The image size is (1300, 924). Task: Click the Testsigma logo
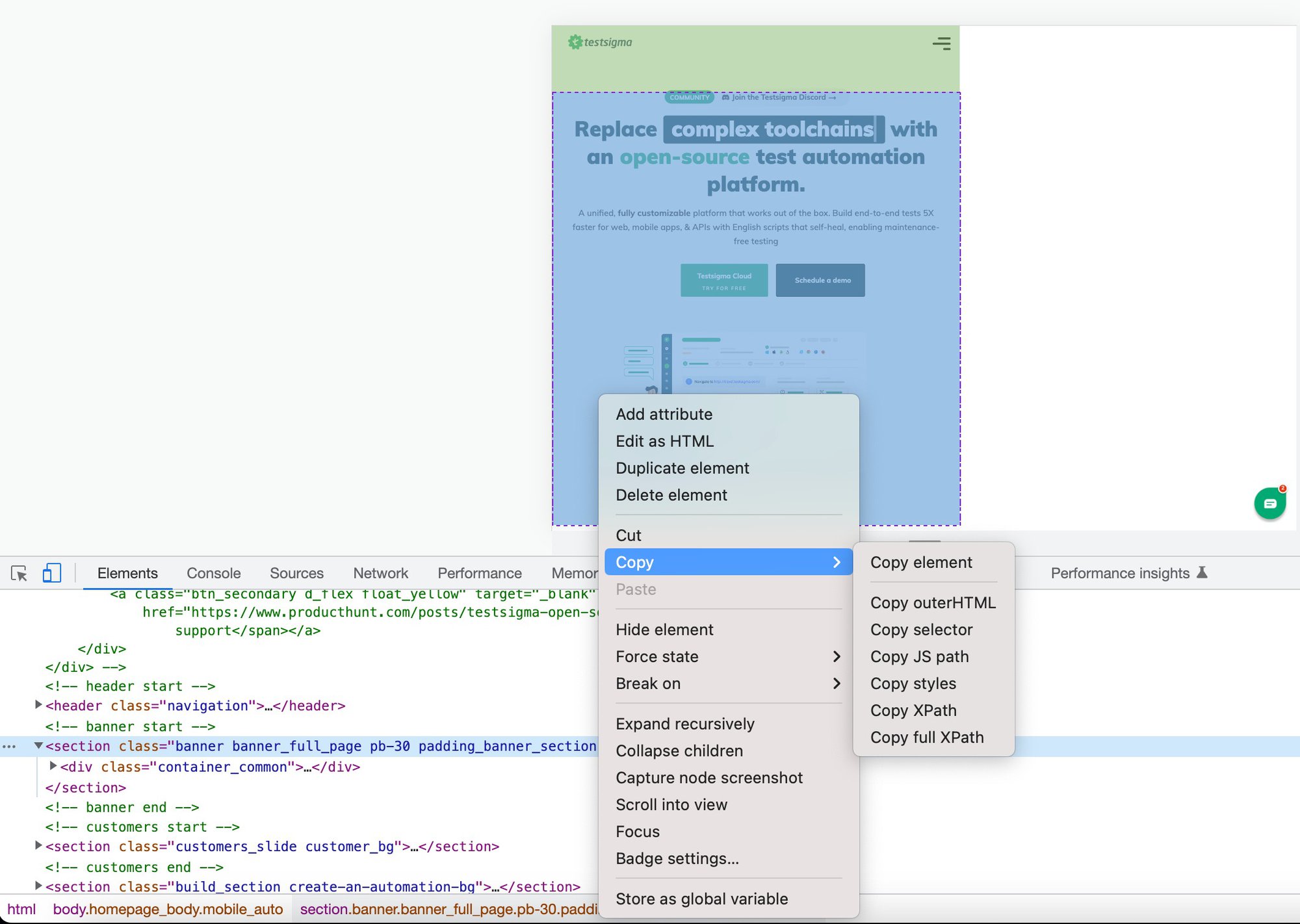pos(600,42)
